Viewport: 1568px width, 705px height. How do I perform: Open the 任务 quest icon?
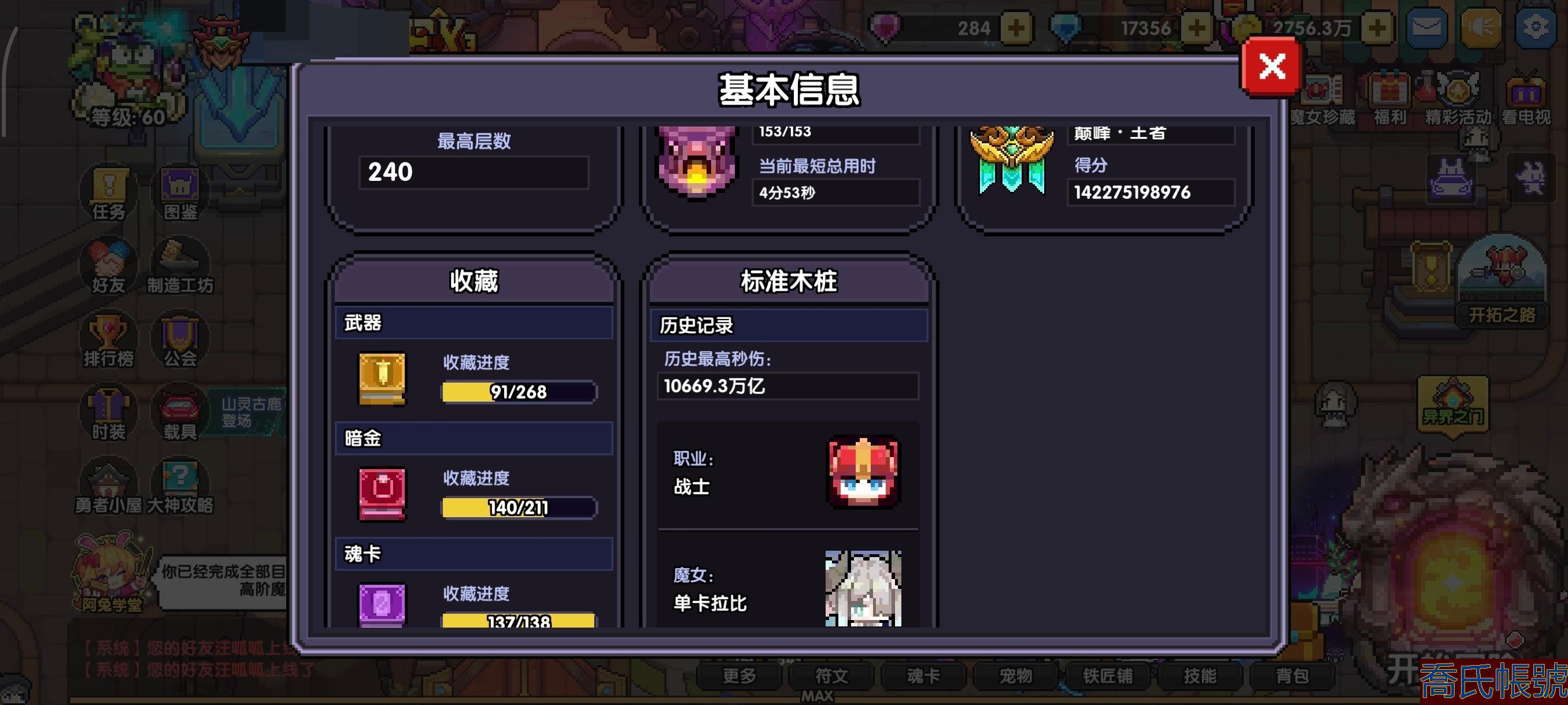pos(108,193)
